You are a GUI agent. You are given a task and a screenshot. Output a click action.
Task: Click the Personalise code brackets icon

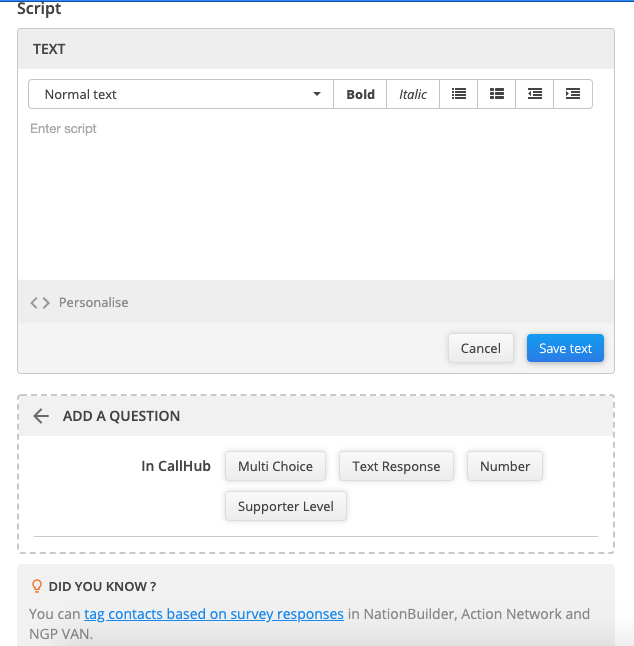point(40,302)
